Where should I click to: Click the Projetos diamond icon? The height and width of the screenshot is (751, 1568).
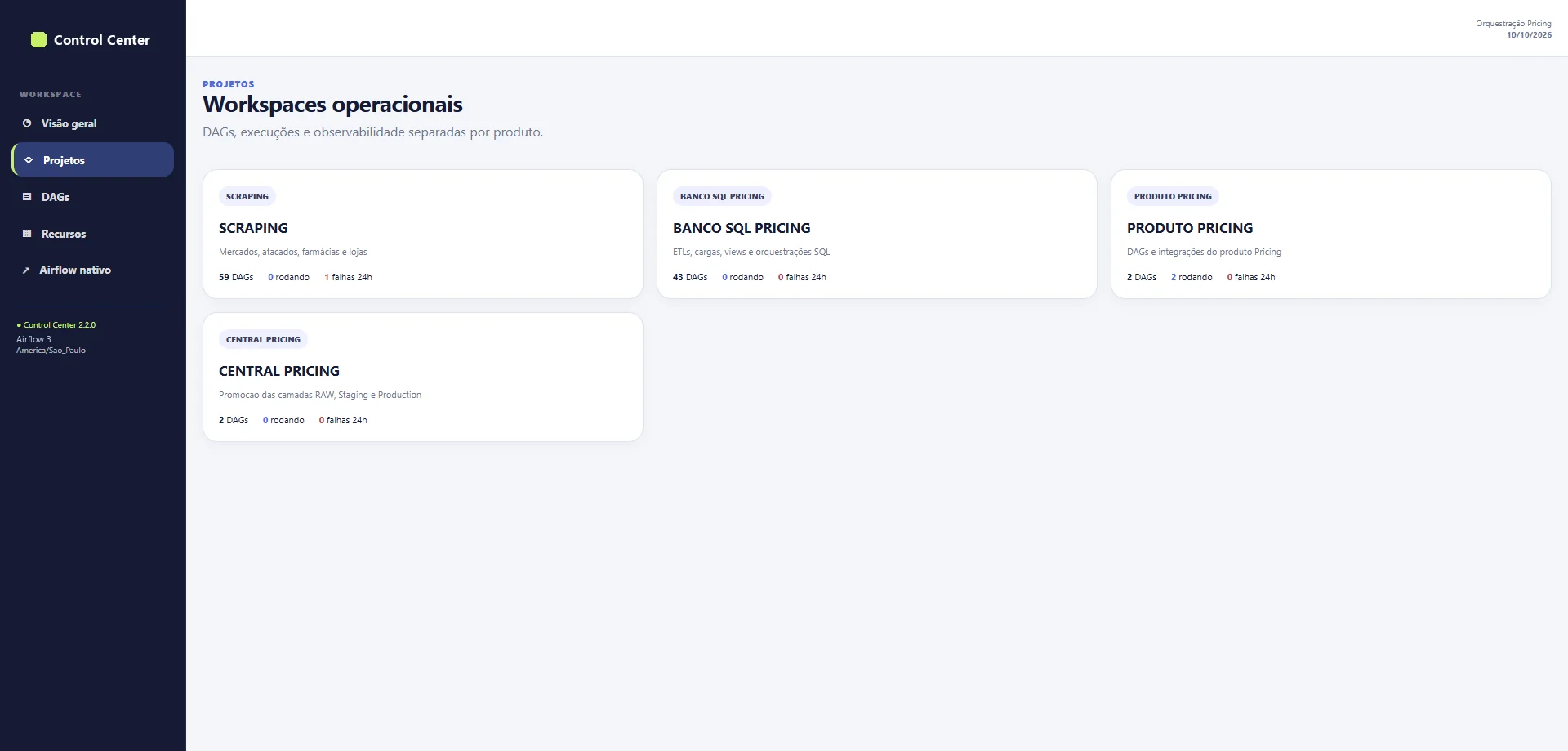29,160
